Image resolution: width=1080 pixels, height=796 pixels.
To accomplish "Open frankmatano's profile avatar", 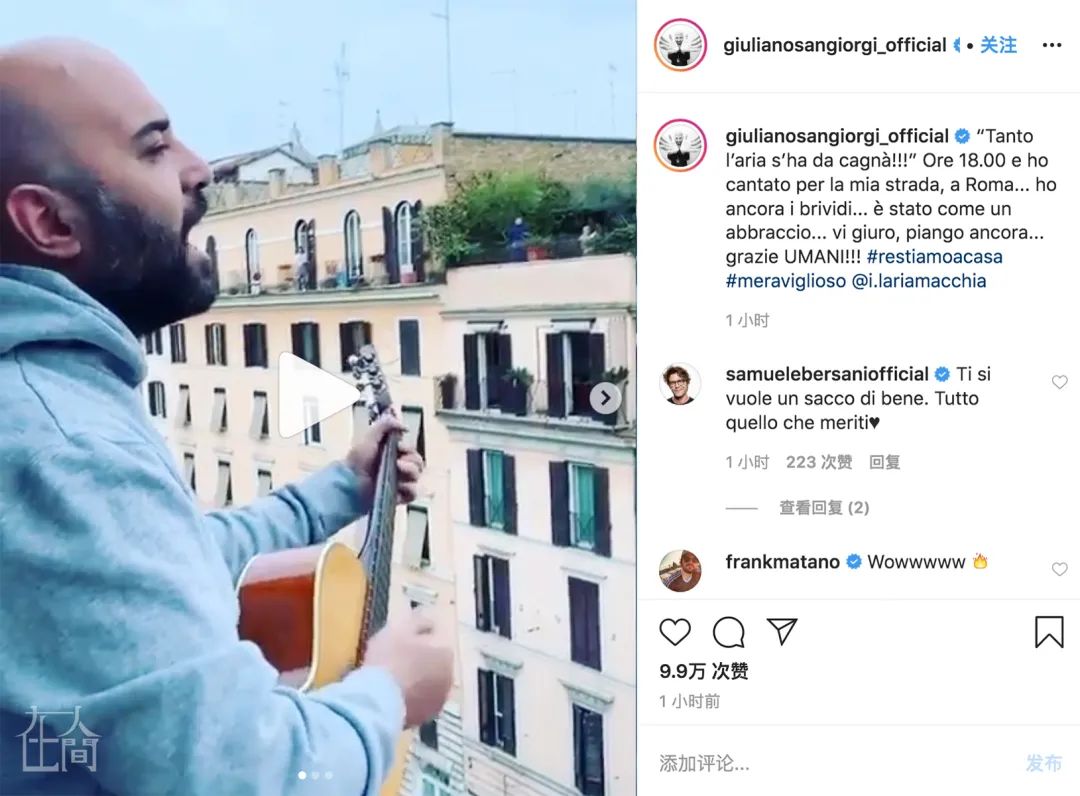I will pos(680,571).
